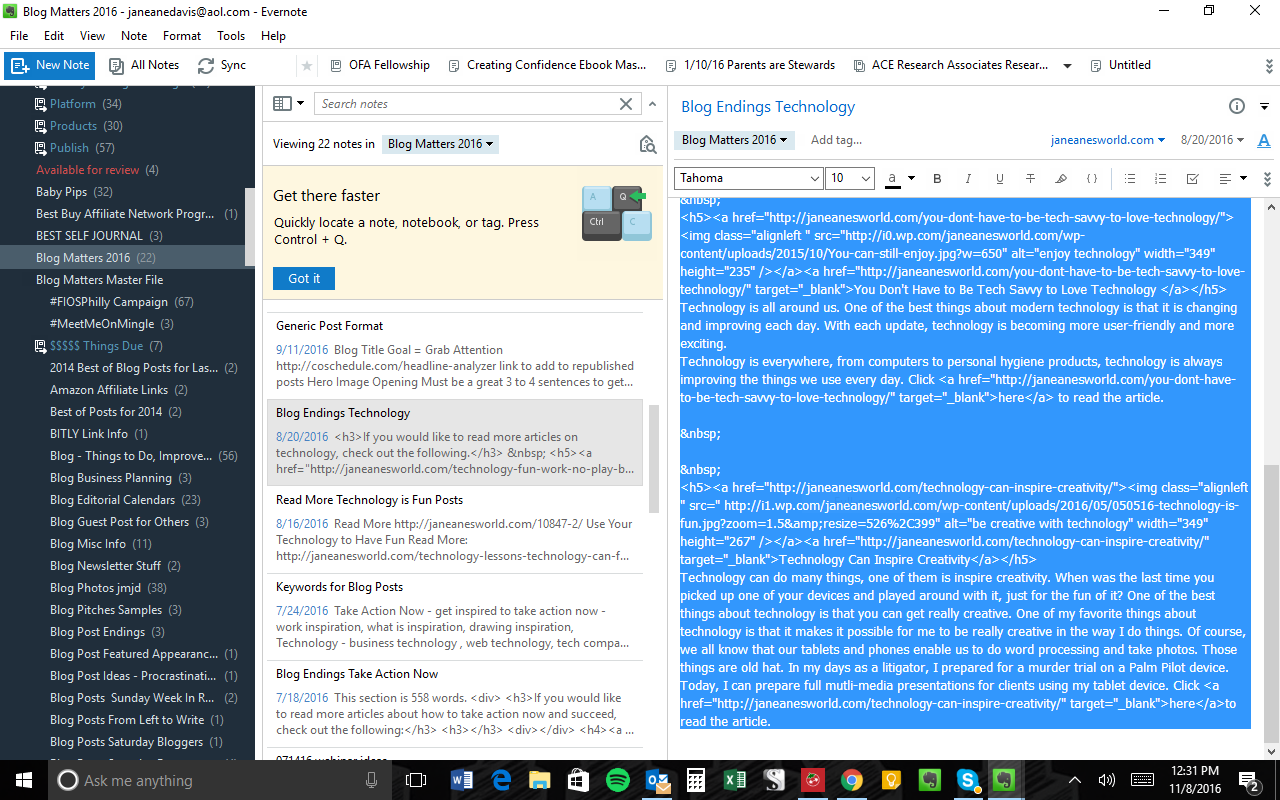The width and height of the screenshot is (1280, 800).
Task: Click the note list vertical scrollbar
Action: 655,458
